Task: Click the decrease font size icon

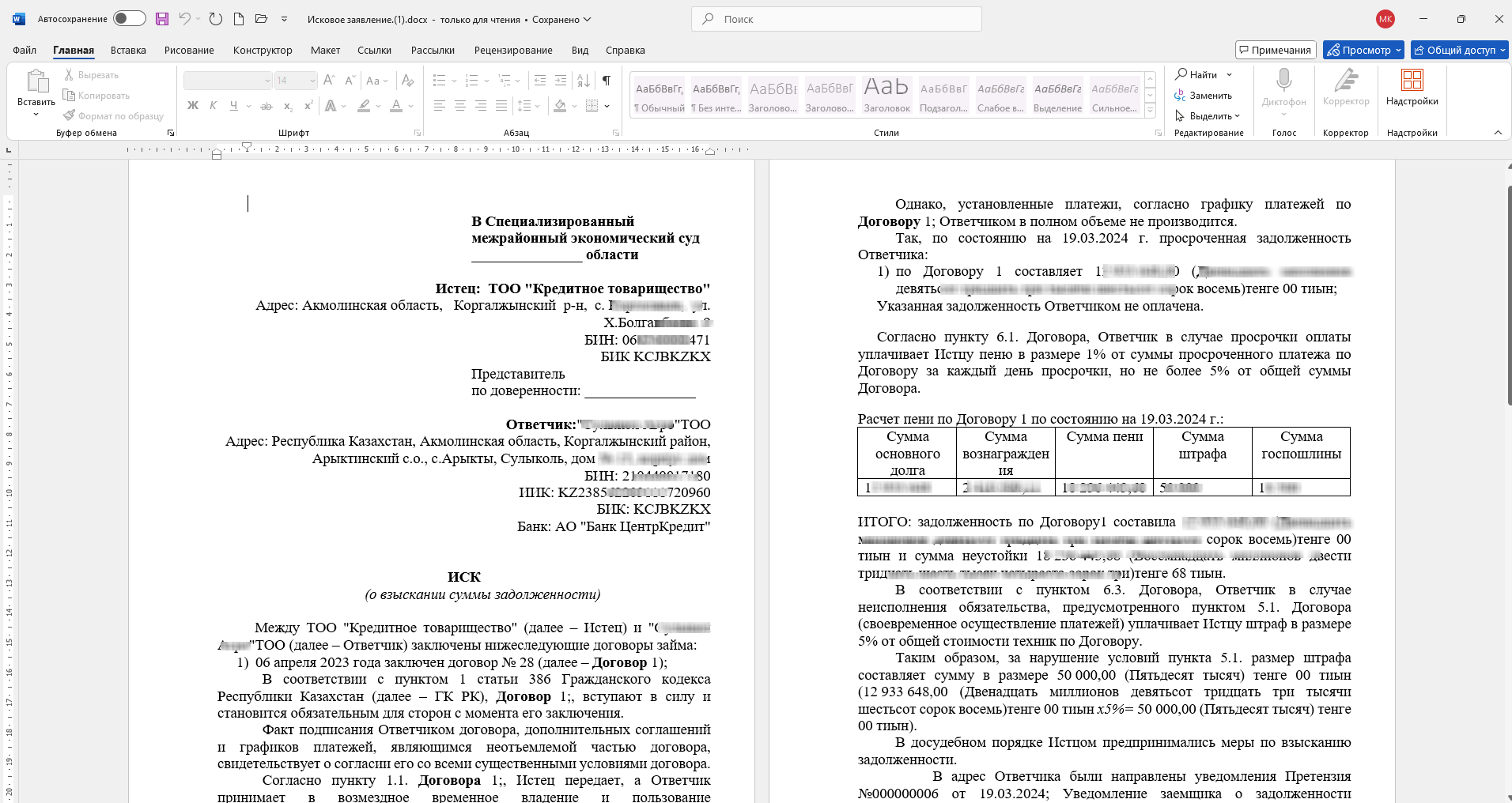Action: [350, 81]
